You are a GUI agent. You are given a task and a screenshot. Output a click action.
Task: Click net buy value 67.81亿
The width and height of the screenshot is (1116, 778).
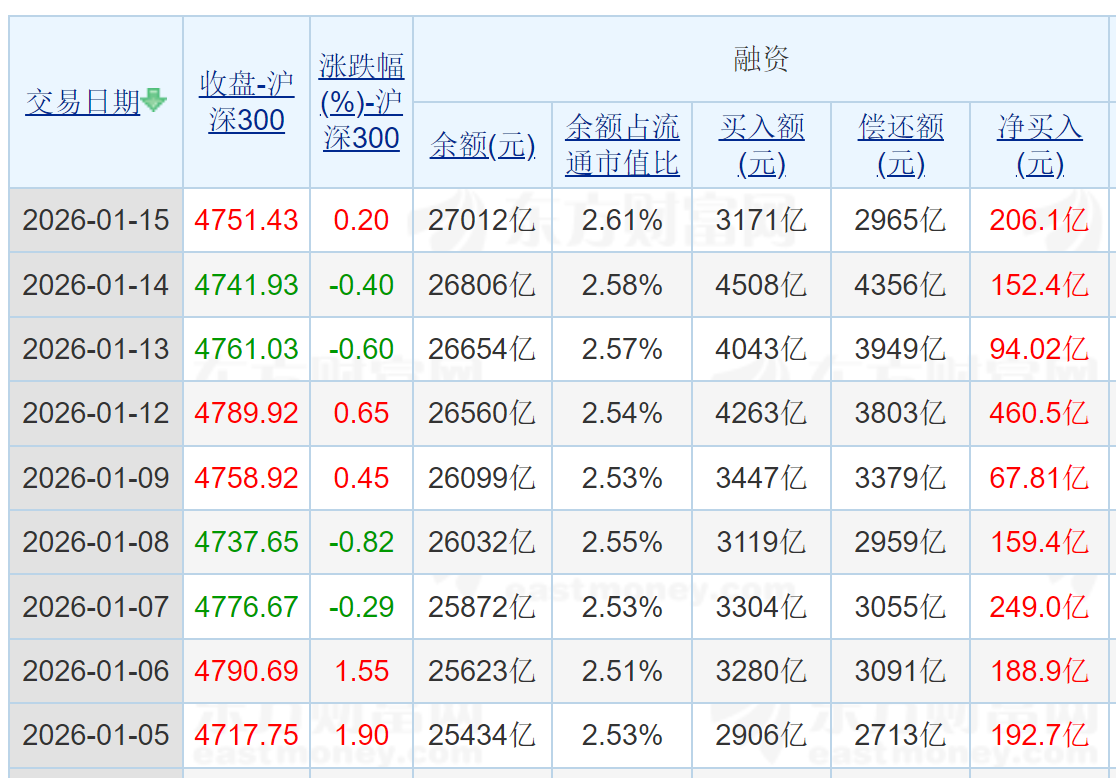pos(1039,478)
